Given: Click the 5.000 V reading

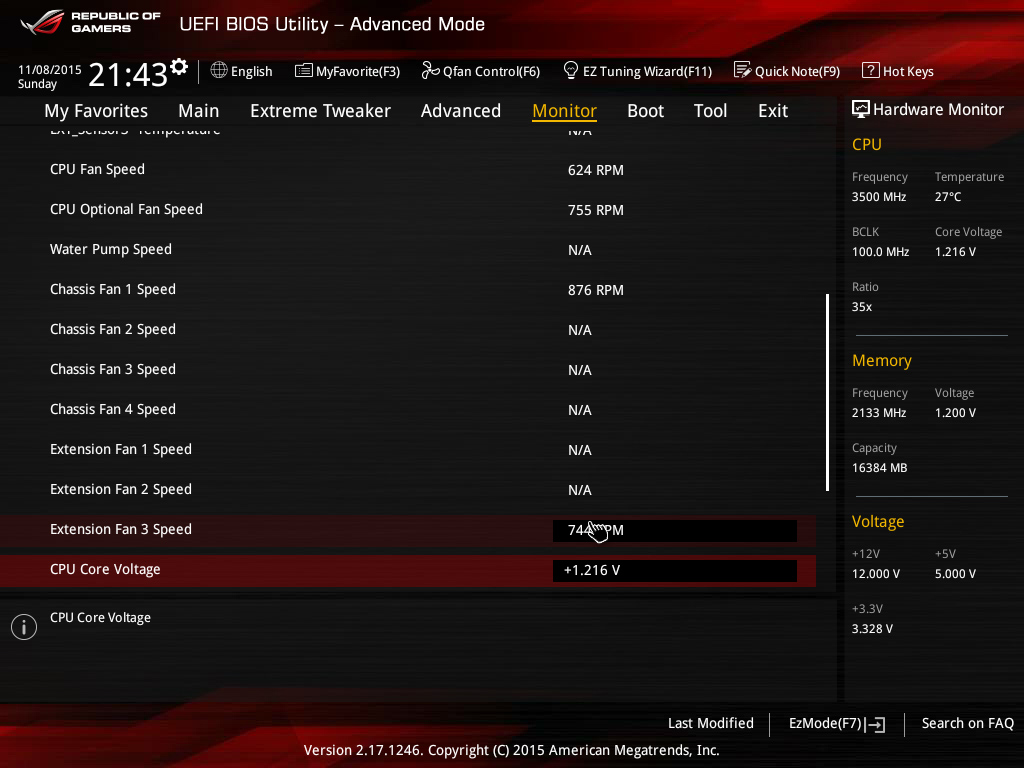Looking at the screenshot, I should [955, 573].
